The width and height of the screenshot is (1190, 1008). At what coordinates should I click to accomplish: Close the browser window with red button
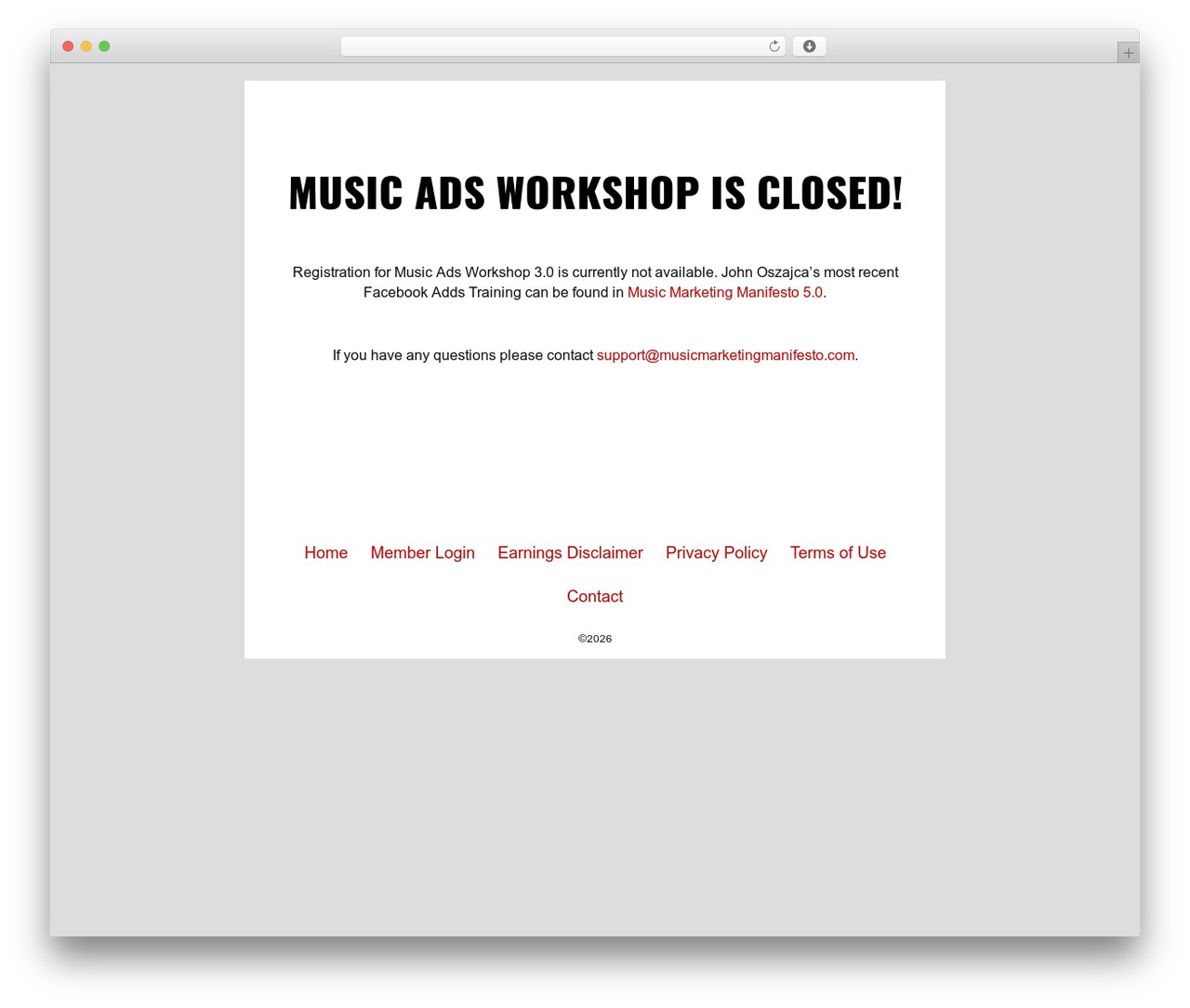(68, 46)
